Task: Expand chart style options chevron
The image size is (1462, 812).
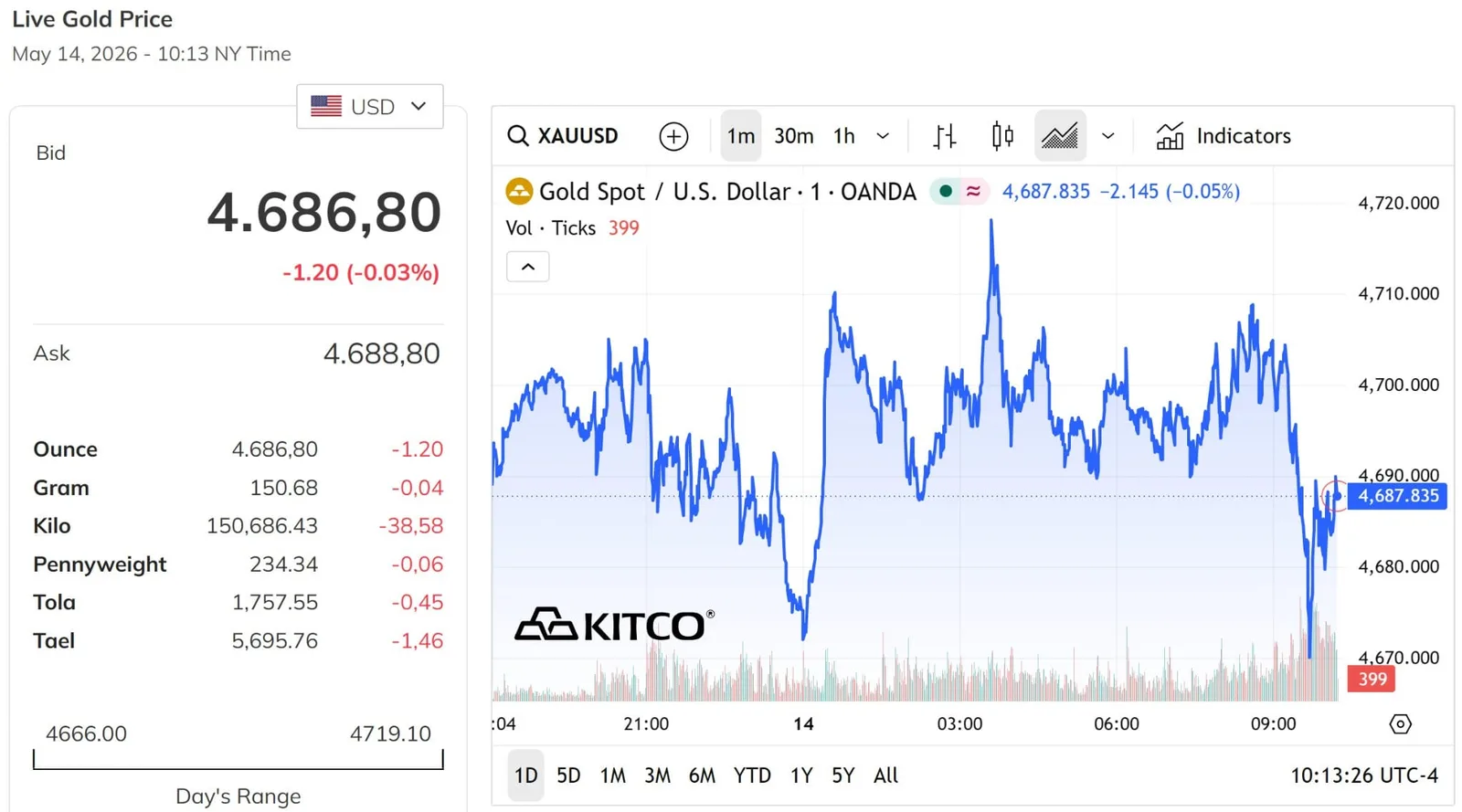Action: 1108,136
